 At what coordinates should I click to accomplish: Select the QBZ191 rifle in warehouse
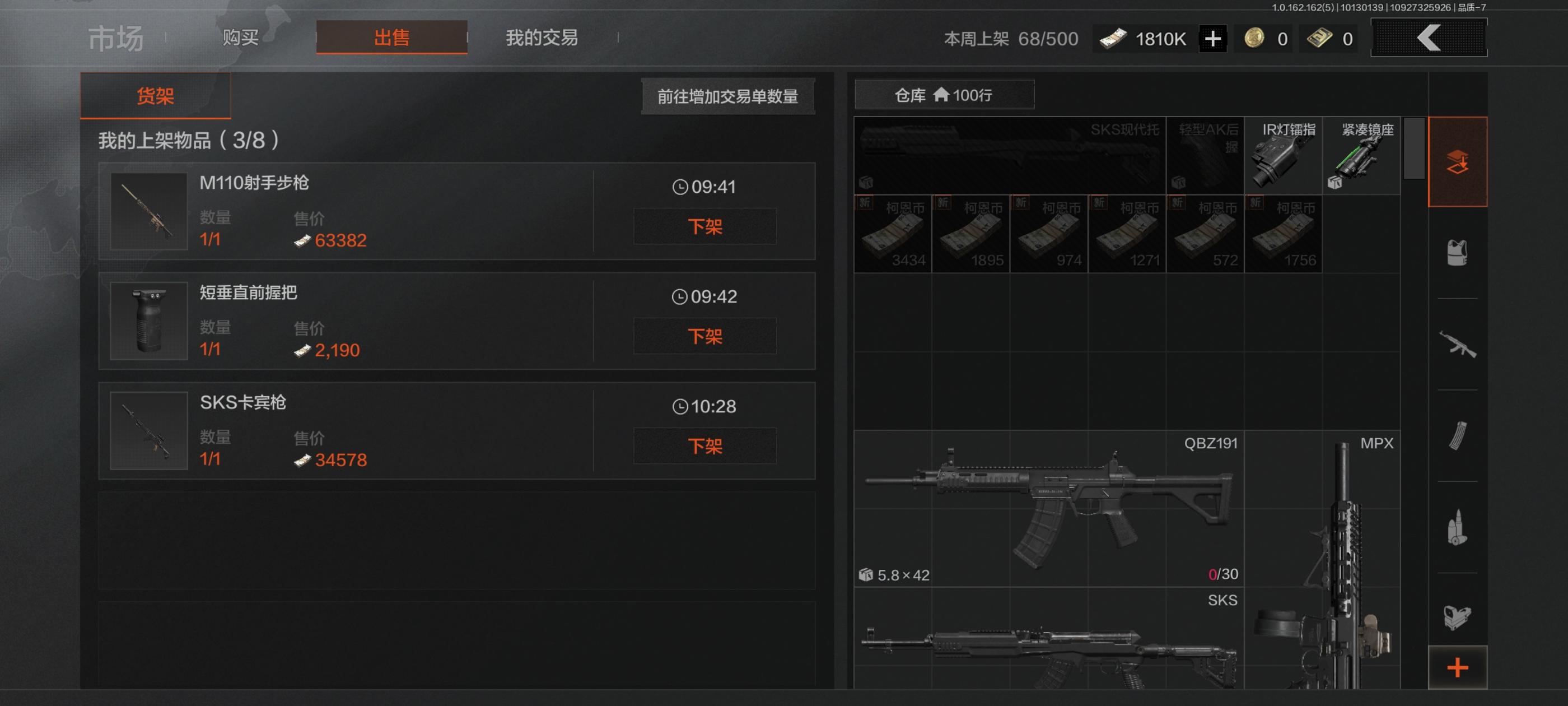1049,509
